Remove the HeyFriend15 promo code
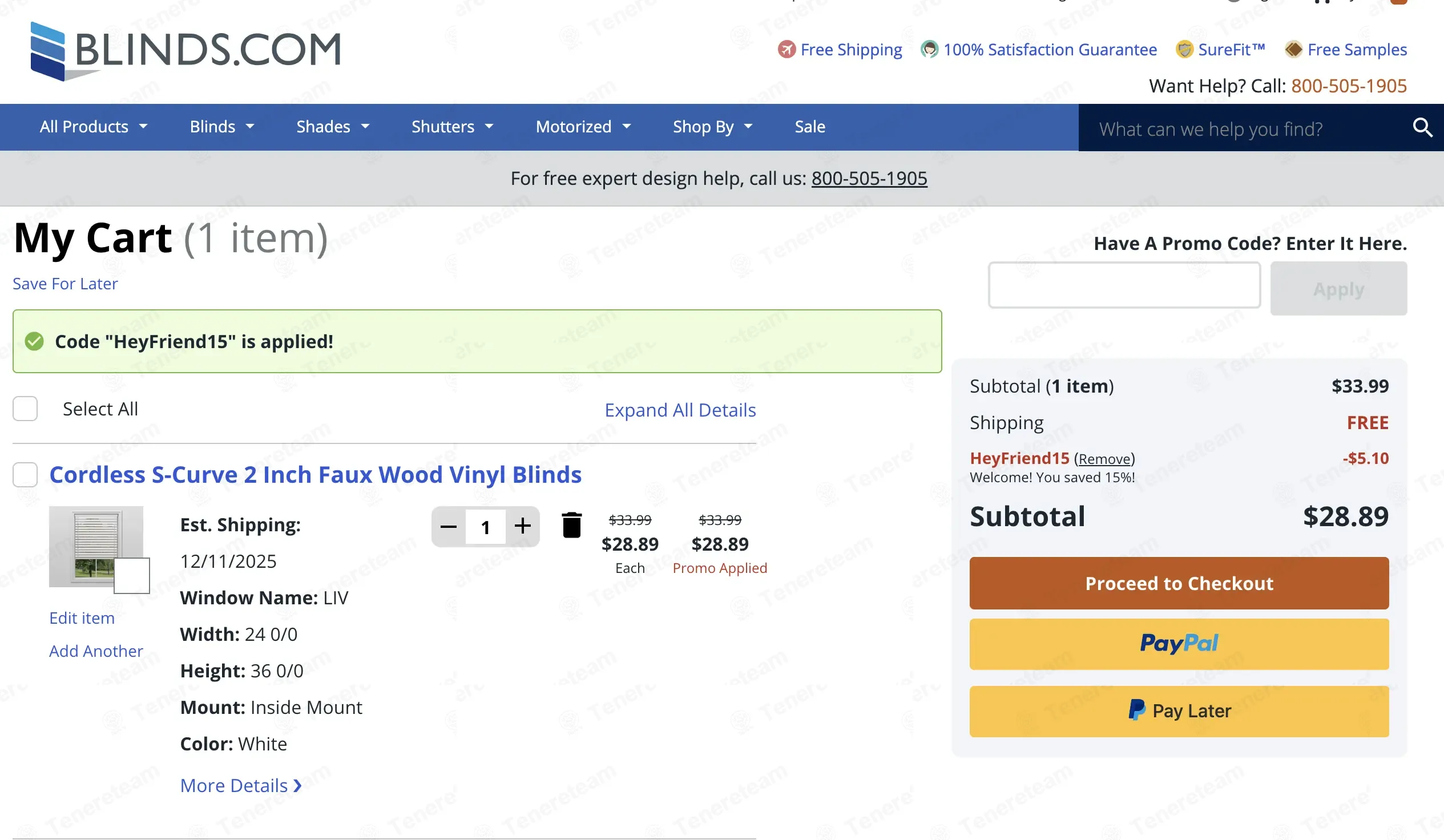The image size is (1444, 840). click(1104, 459)
